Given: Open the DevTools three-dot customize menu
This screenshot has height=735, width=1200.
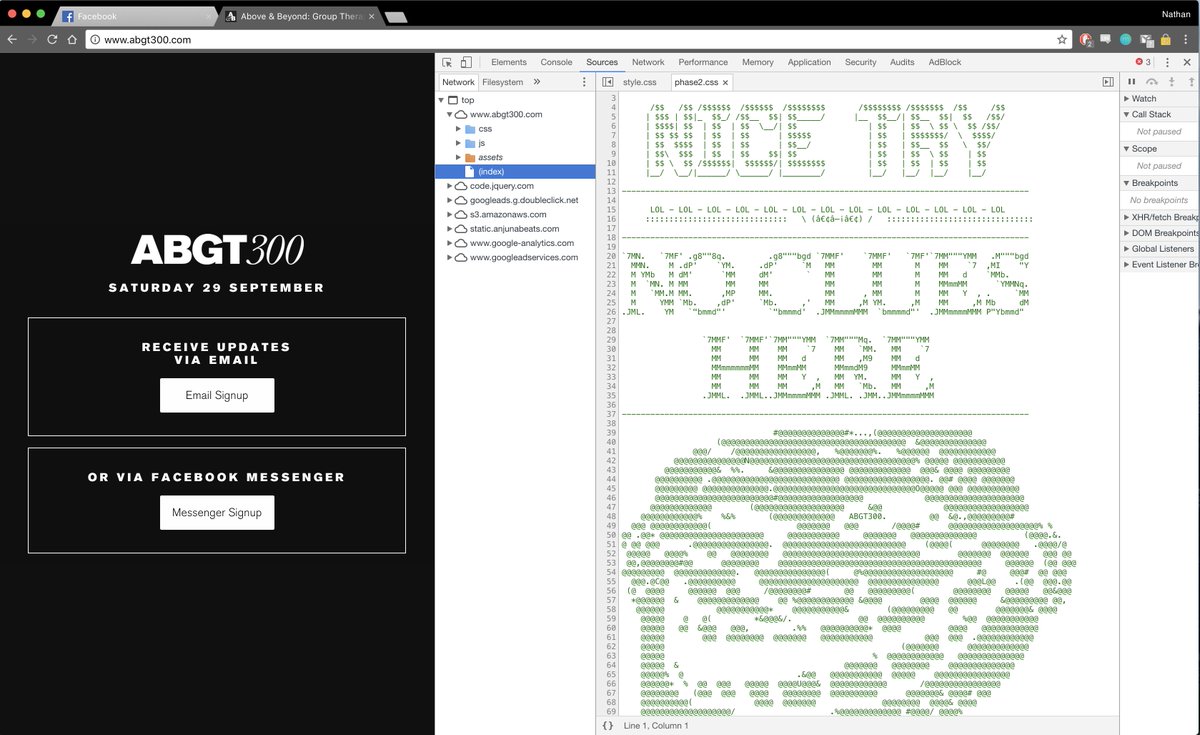Looking at the screenshot, I should pos(1167,62).
